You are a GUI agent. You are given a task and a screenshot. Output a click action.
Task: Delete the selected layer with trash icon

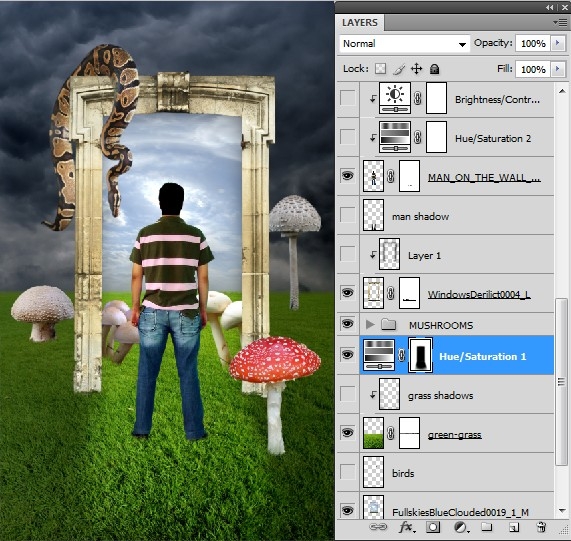pyautogui.click(x=541, y=527)
